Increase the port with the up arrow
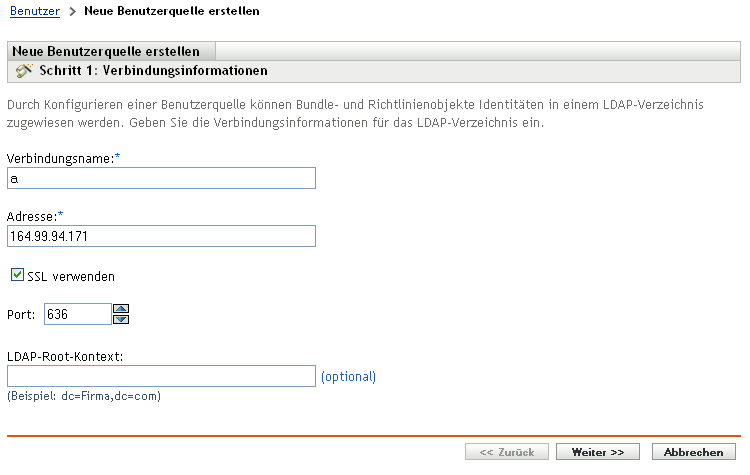 (x=122, y=309)
